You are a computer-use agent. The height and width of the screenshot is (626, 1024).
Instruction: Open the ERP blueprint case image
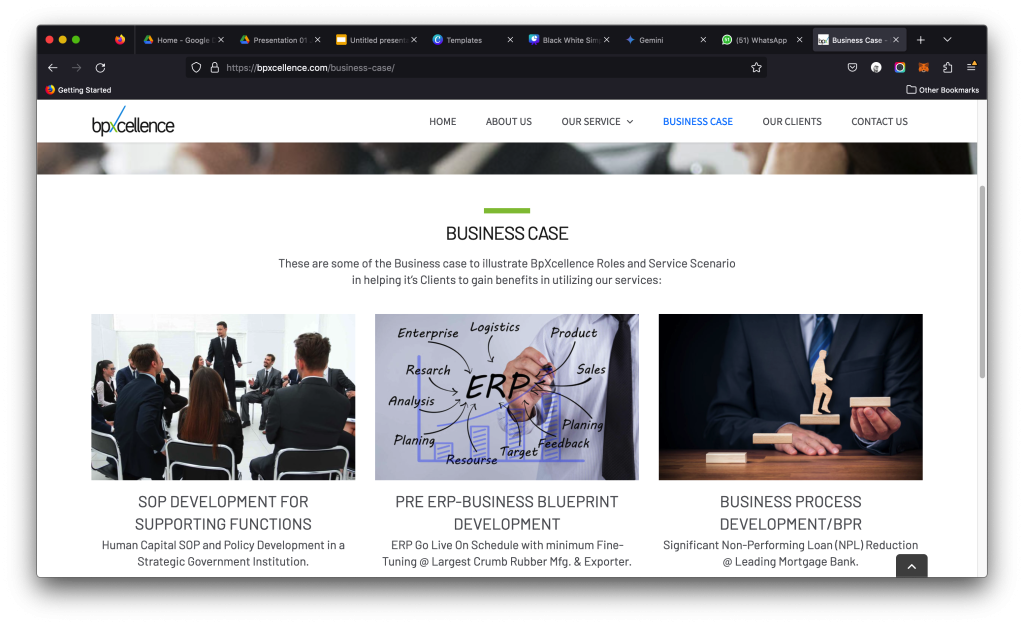(x=507, y=397)
